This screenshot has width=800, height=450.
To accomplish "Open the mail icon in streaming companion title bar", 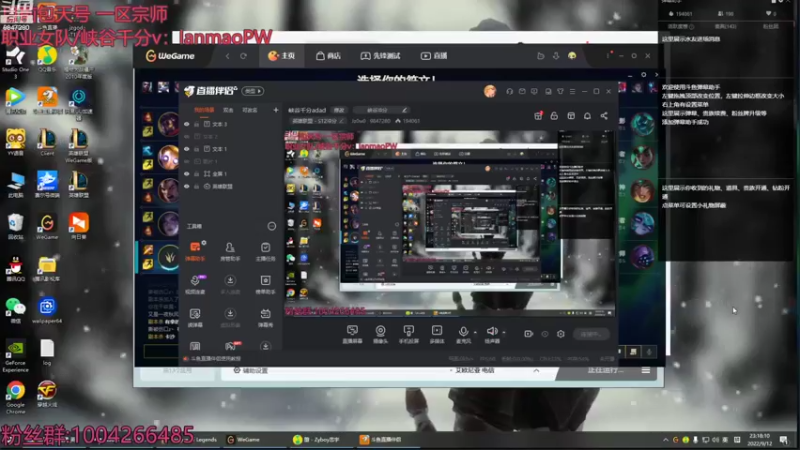I will [522, 91].
